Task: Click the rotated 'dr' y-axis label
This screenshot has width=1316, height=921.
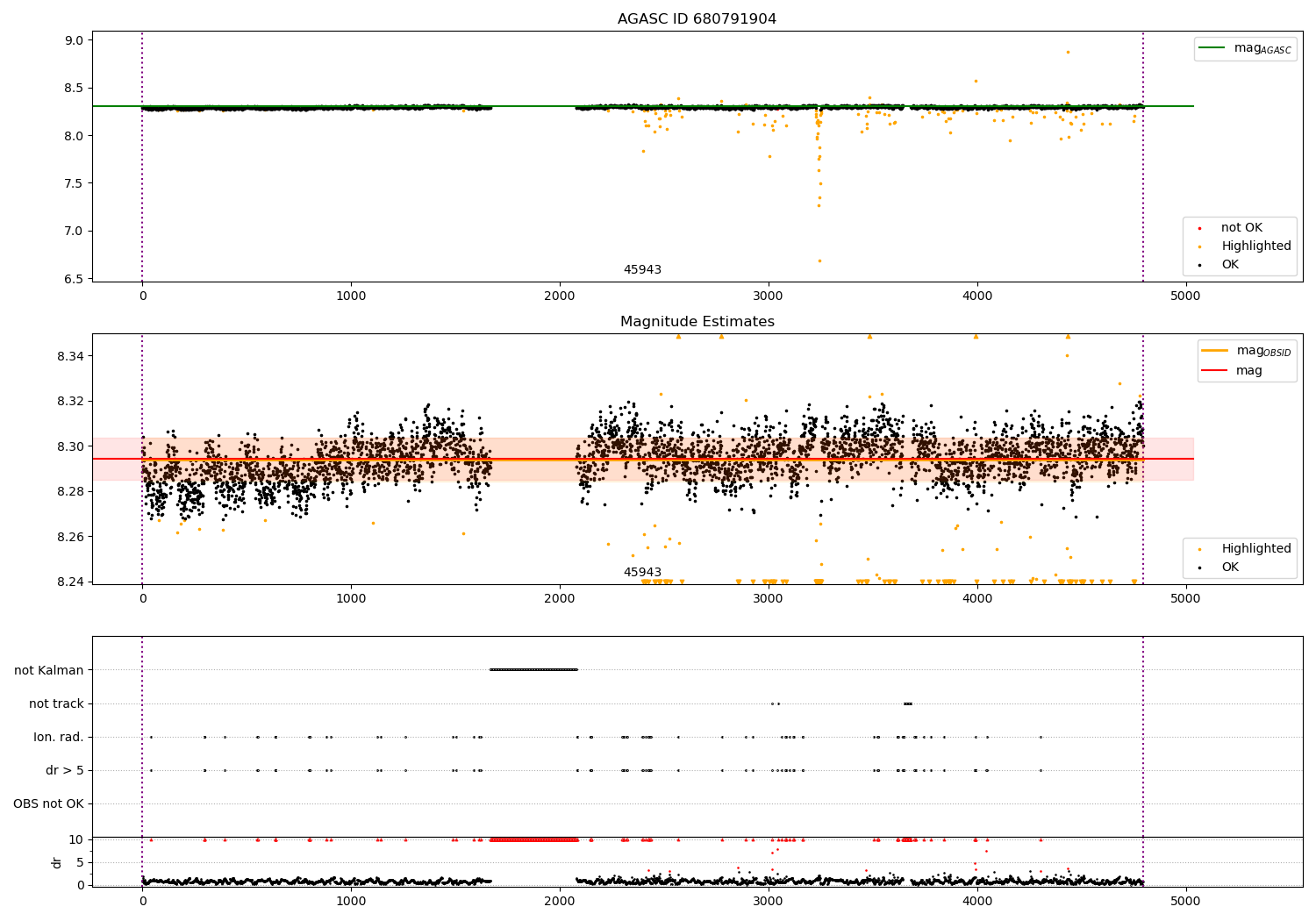Action: (57, 862)
